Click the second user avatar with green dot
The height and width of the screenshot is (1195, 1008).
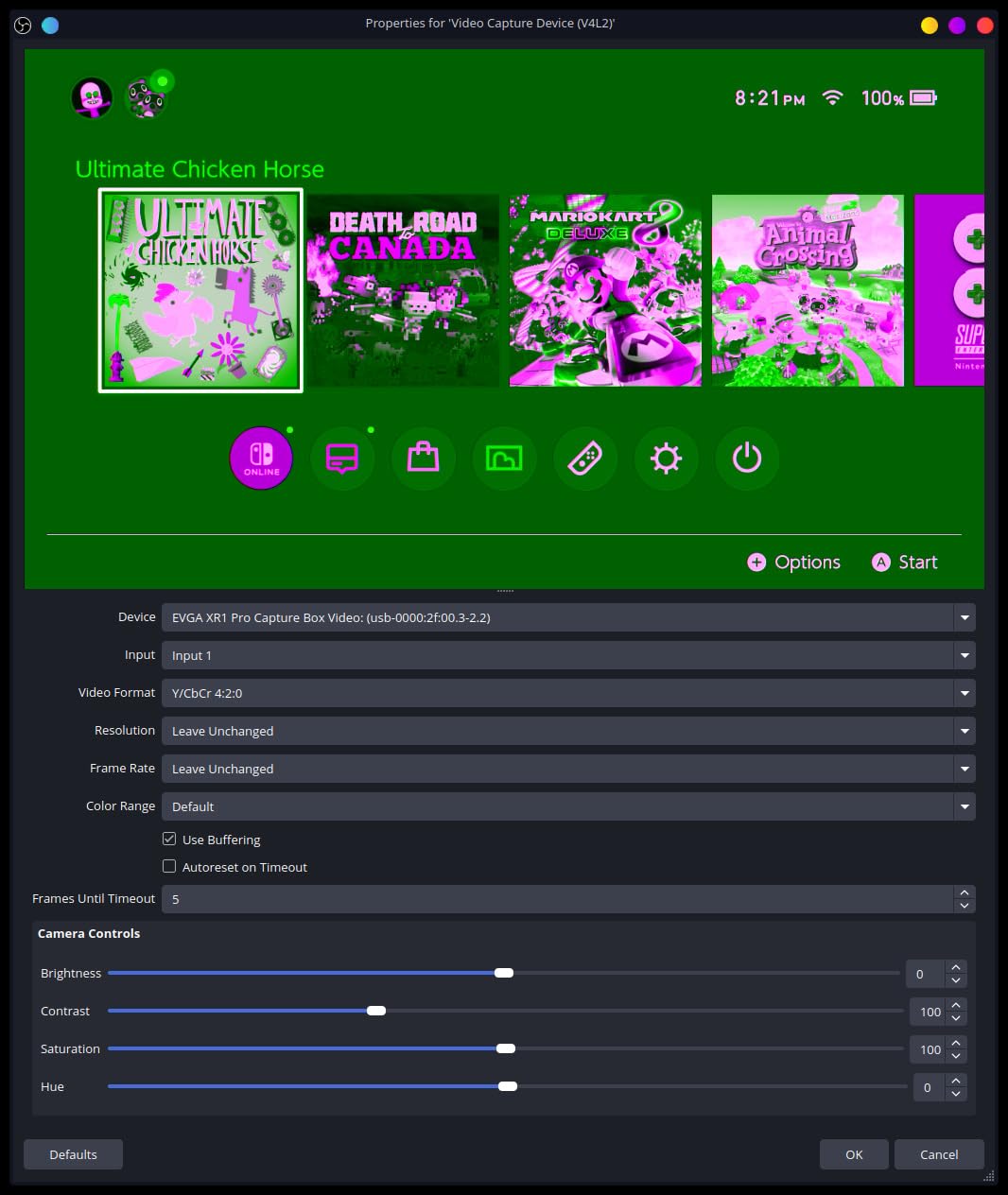coord(147,97)
